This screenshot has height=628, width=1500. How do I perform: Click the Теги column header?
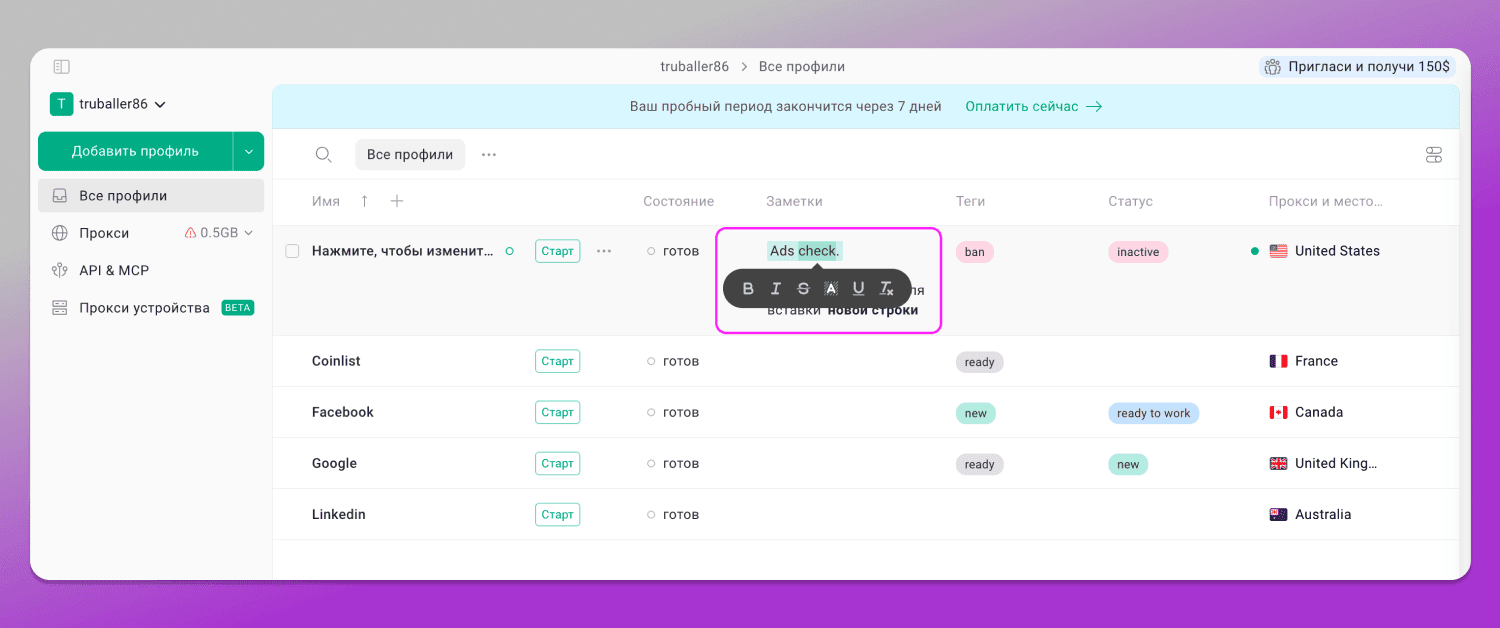tap(970, 201)
